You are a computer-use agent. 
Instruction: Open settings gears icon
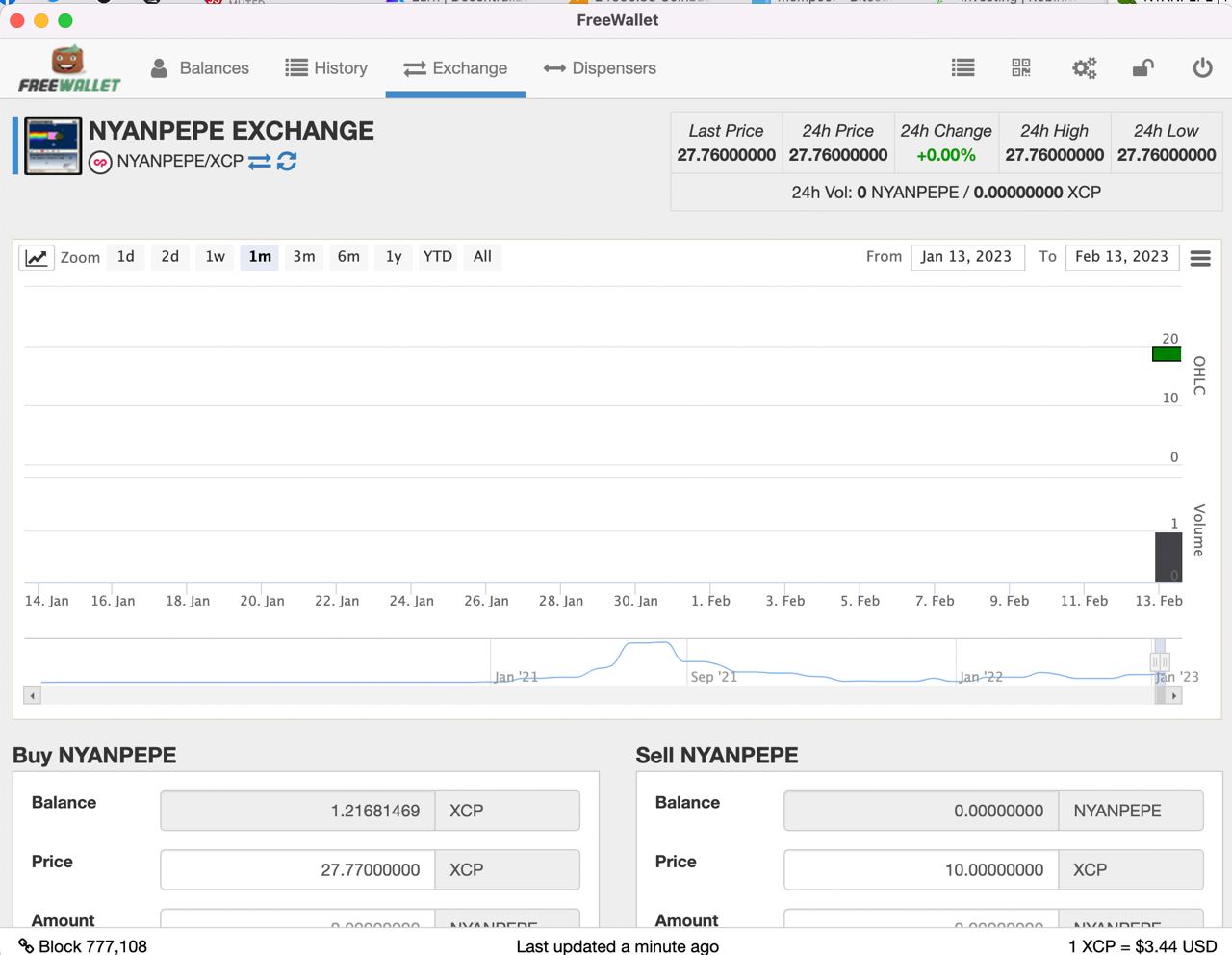point(1085,67)
